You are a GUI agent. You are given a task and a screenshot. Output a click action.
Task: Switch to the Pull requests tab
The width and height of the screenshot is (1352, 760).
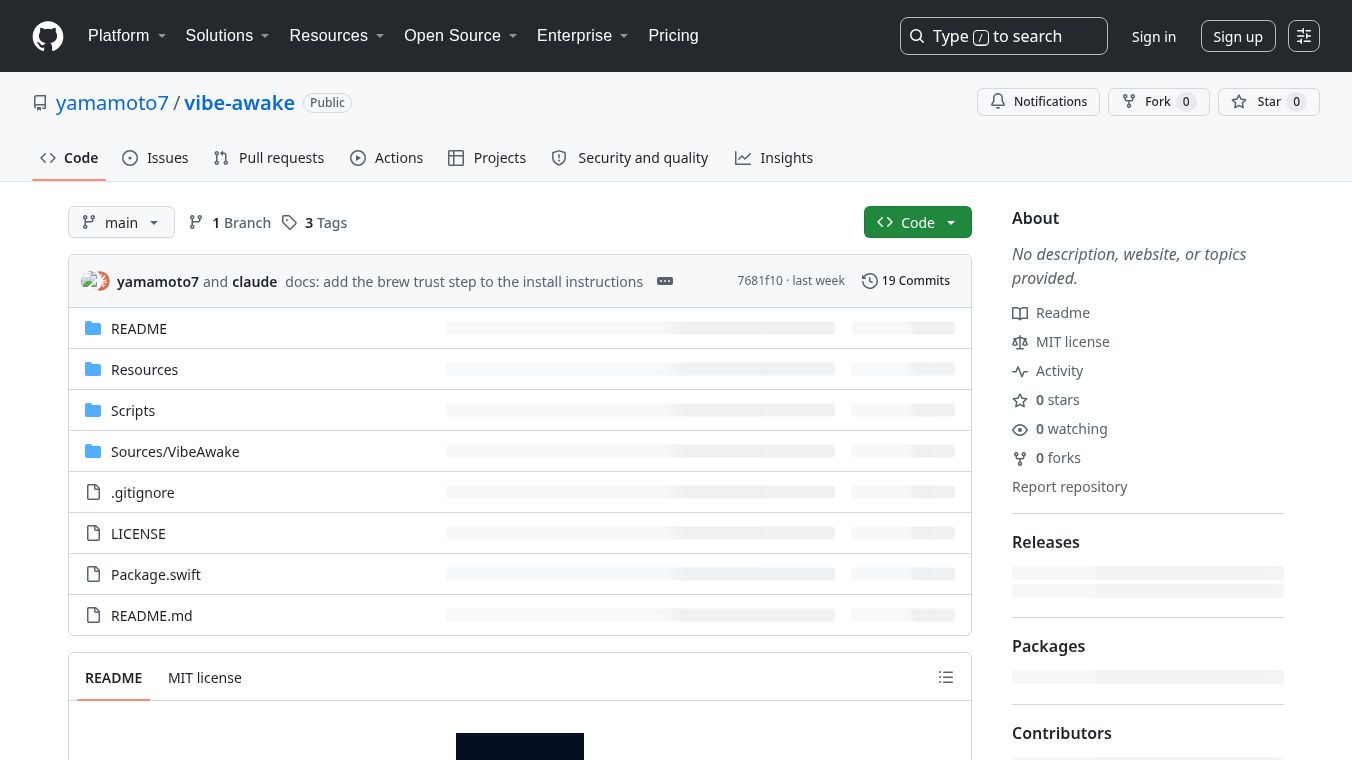[269, 158]
